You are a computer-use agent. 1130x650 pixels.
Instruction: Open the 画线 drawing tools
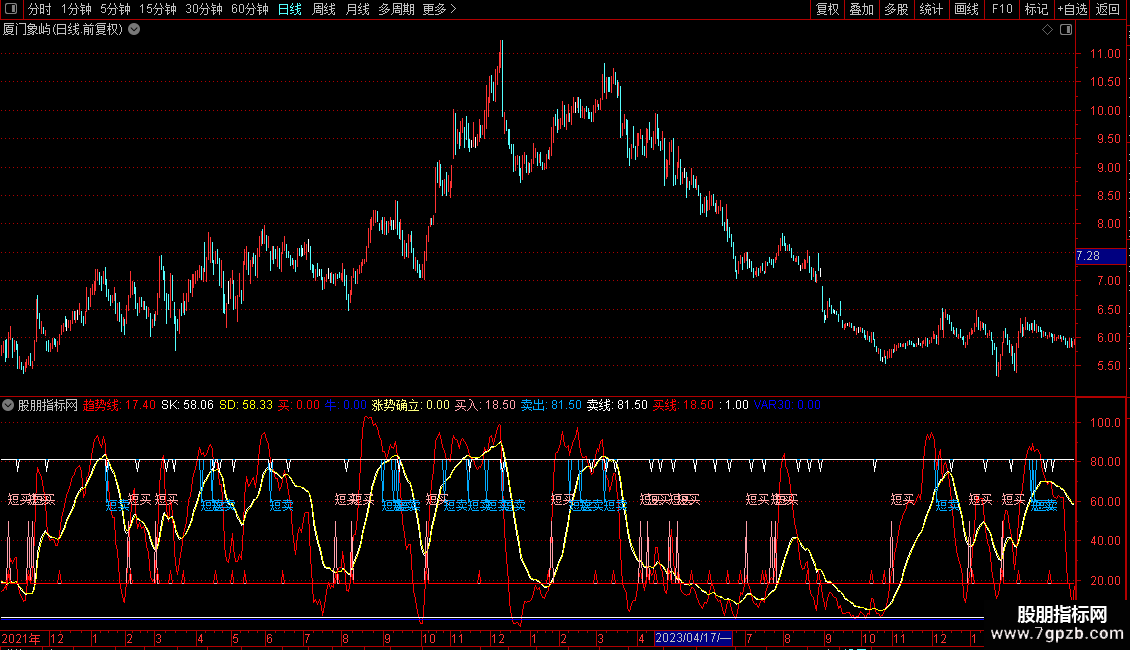pyautogui.click(x=966, y=10)
